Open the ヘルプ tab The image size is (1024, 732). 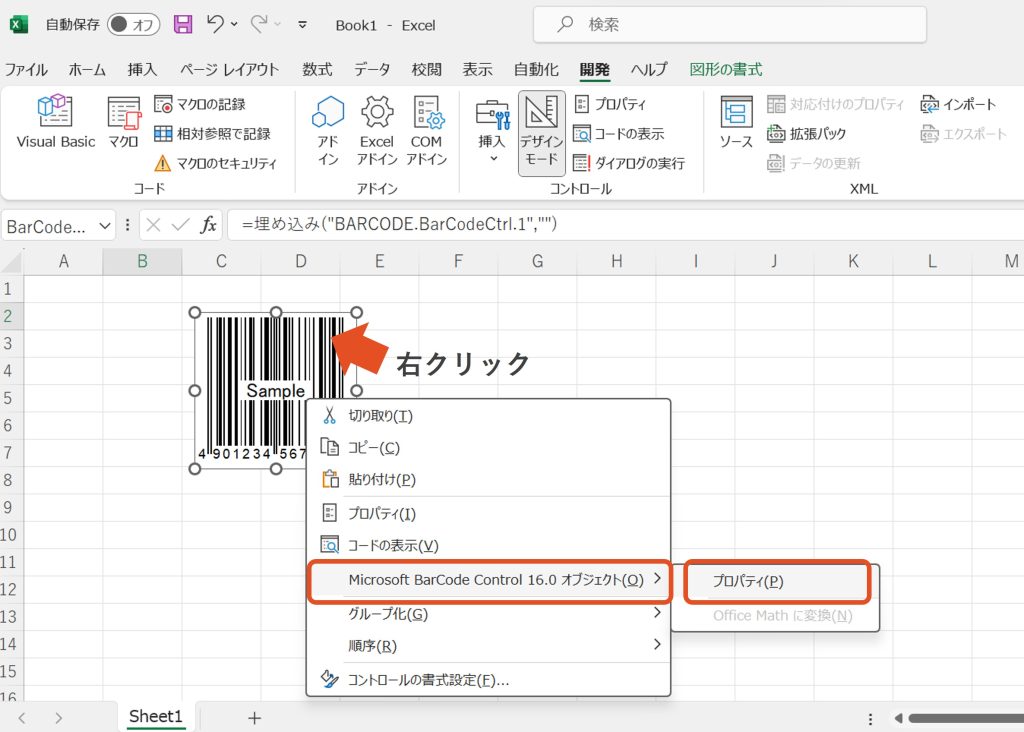tap(649, 70)
